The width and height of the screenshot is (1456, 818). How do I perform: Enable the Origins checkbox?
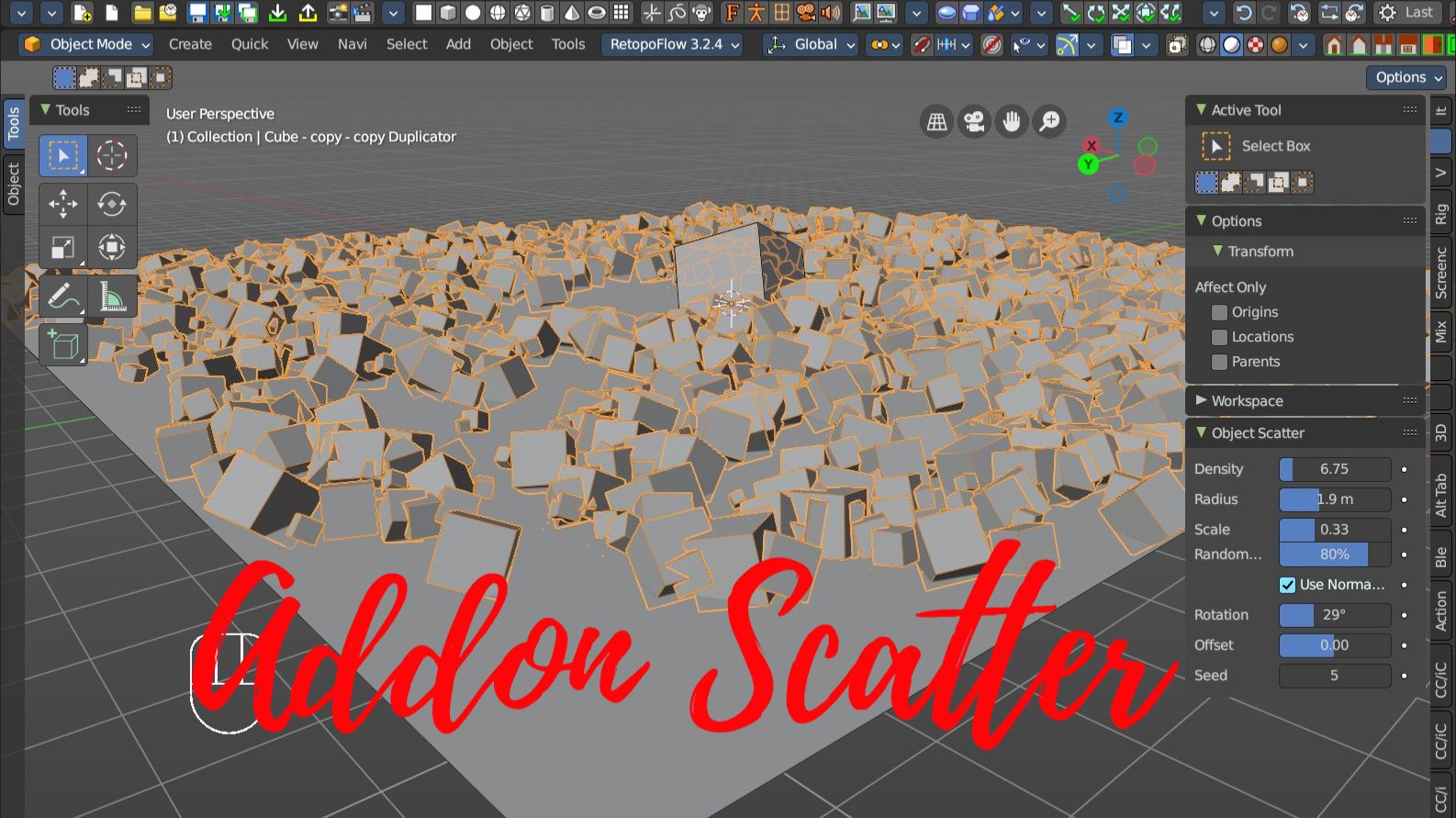coord(1219,312)
